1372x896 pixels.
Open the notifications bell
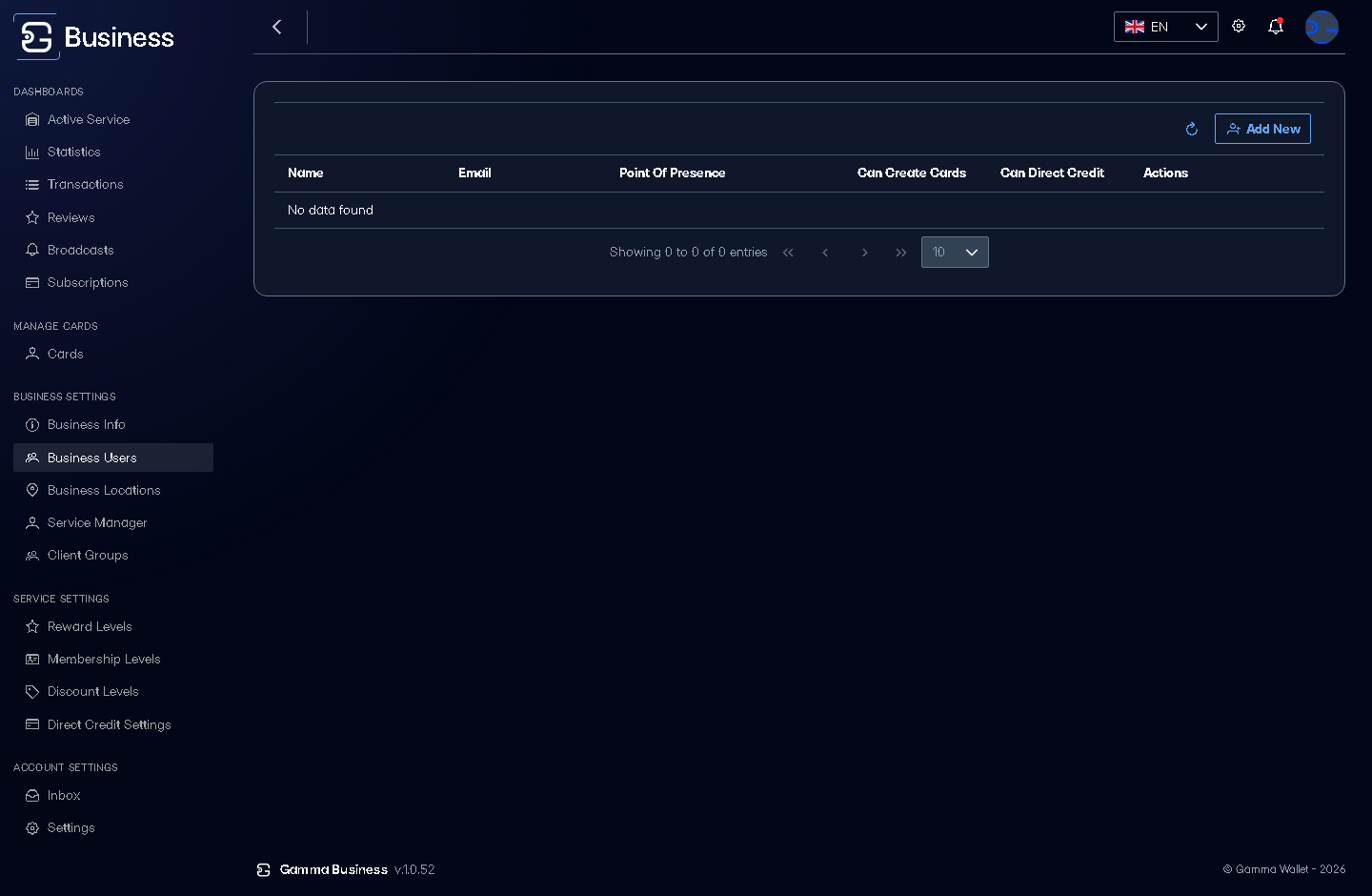[x=1276, y=27]
